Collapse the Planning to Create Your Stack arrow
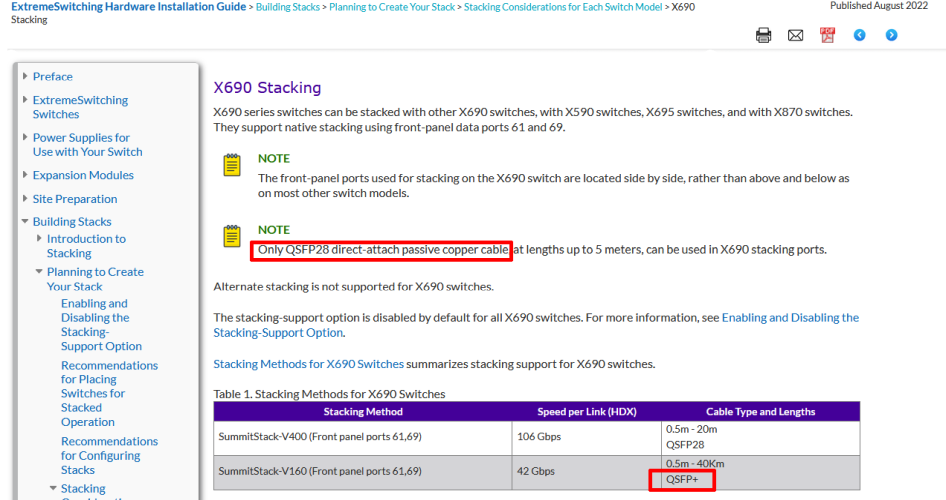The height and width of the screenshot is (500, 946). pyautogui.click(x=39, y=271)
